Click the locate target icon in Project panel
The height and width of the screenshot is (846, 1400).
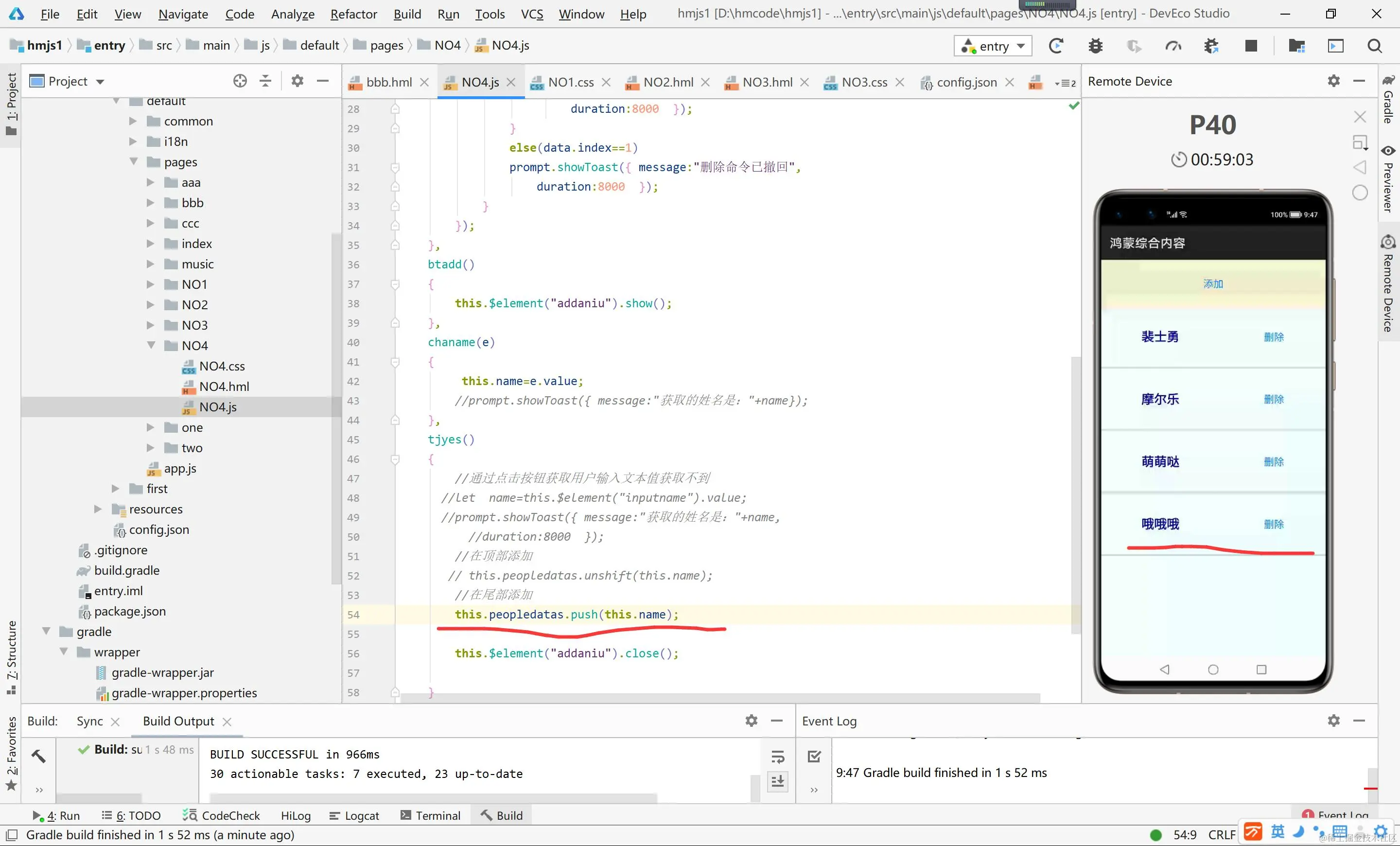240,81
